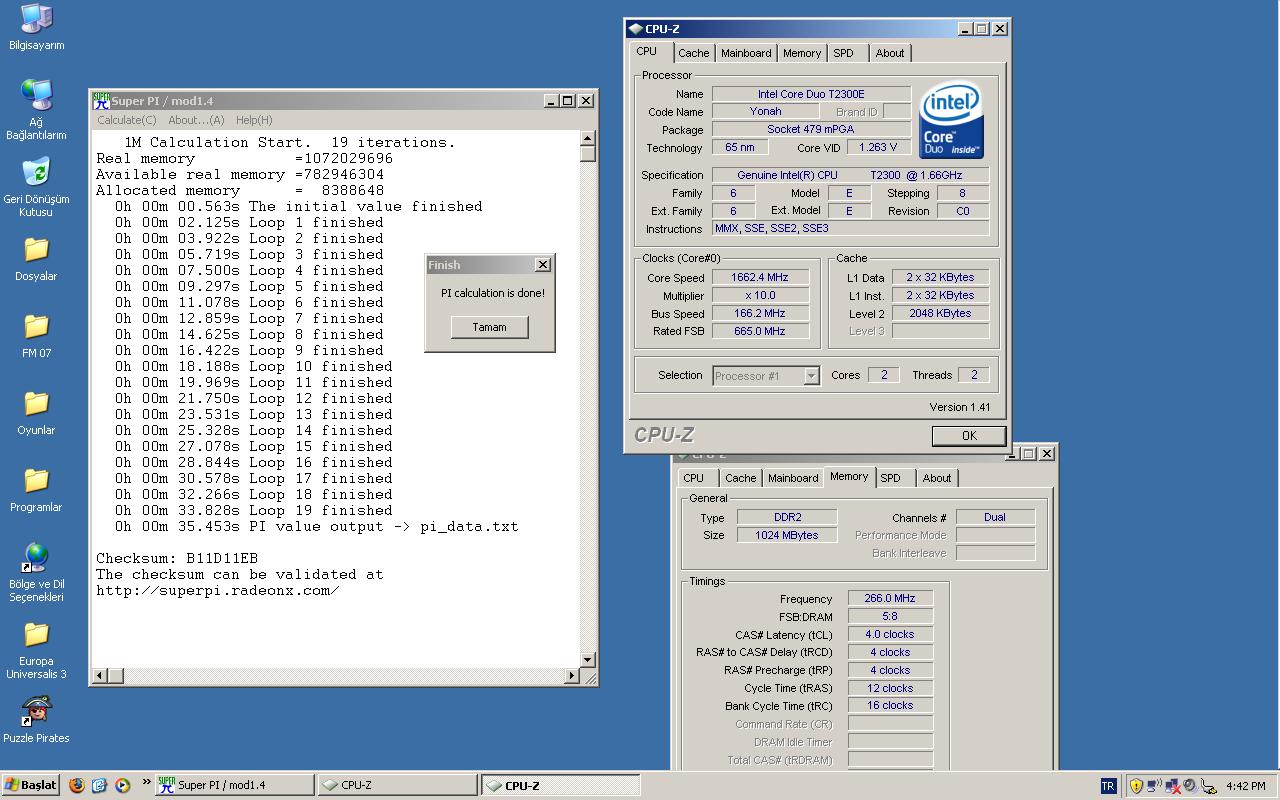1280x800 pixels.
Task: Click the memory Frequency value 266.0 MHz
Action: (x=890, y=599)
